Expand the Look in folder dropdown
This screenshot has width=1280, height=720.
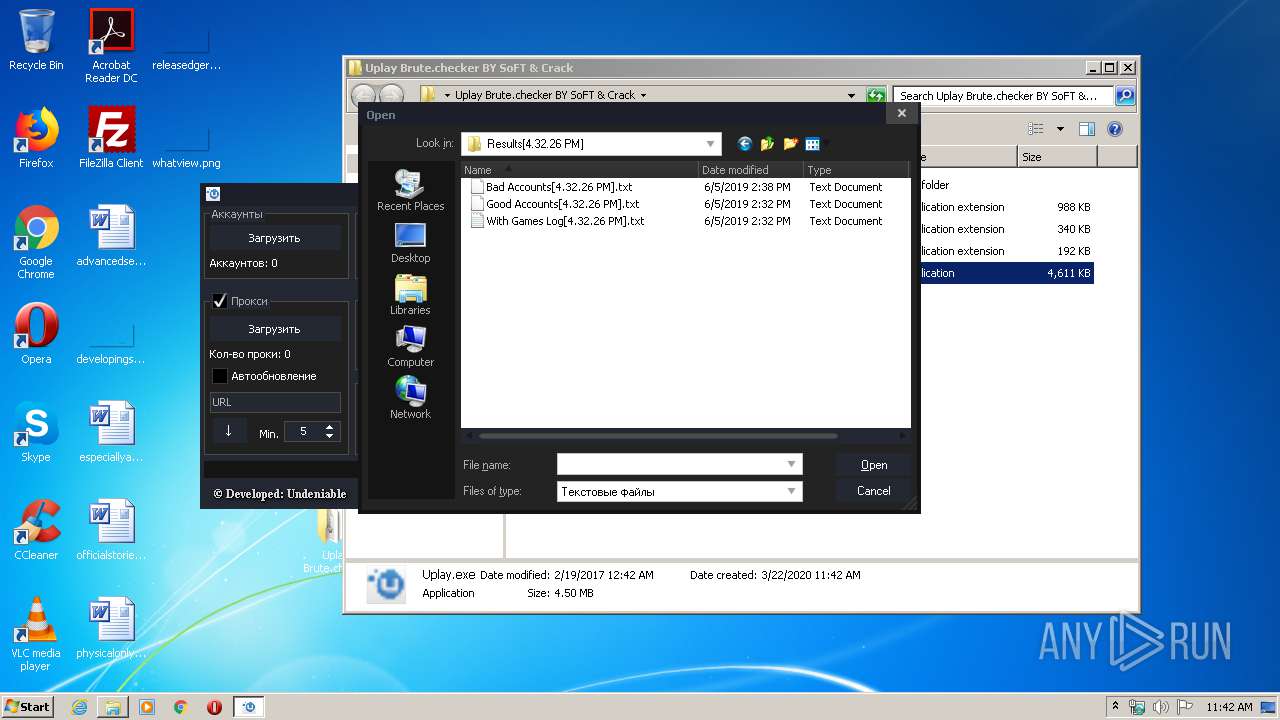(711, 144)
